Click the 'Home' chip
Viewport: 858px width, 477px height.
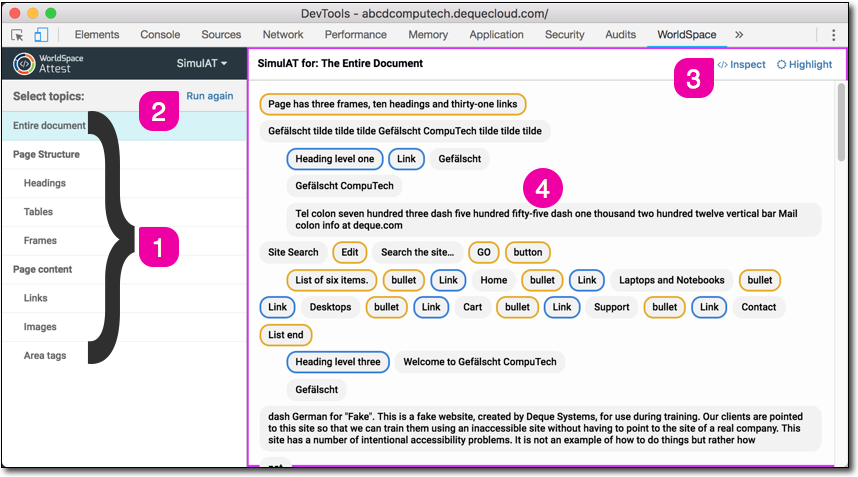click(494, 280)
